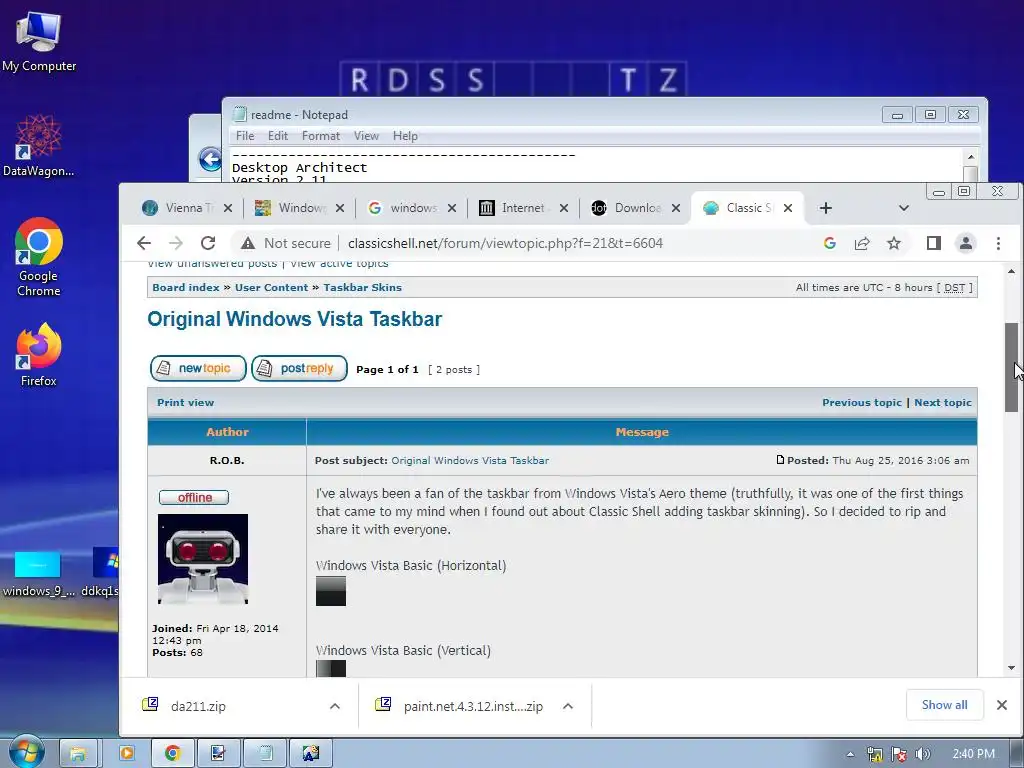
Task: Click the new topic button
Action: [x=198, y=368]
